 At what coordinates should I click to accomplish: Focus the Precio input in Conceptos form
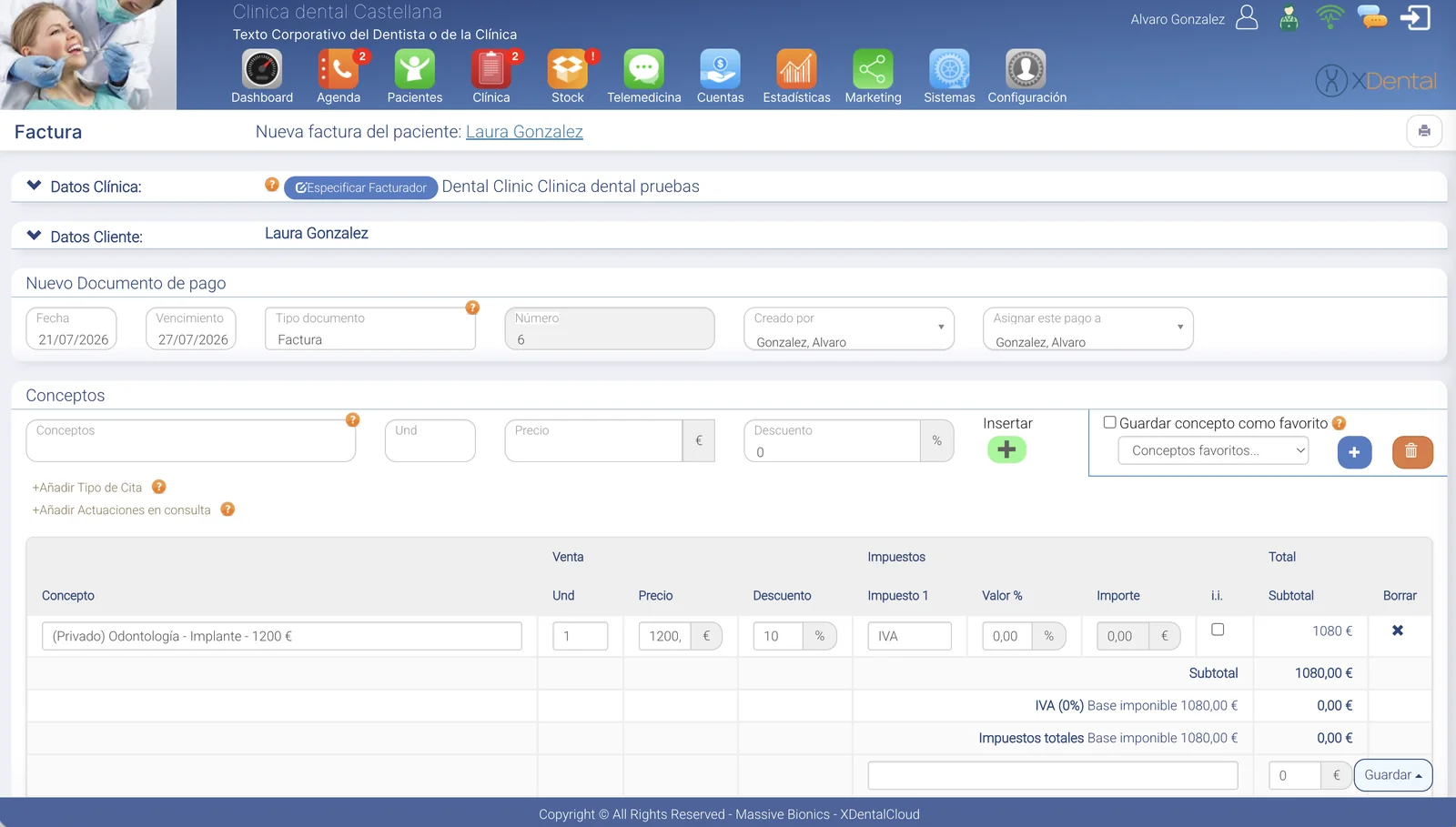[593, 440]
